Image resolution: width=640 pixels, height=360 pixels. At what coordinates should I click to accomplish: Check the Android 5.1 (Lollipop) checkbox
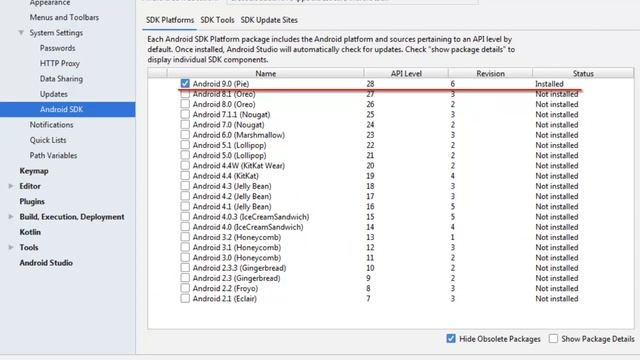[x=185, y=145]
